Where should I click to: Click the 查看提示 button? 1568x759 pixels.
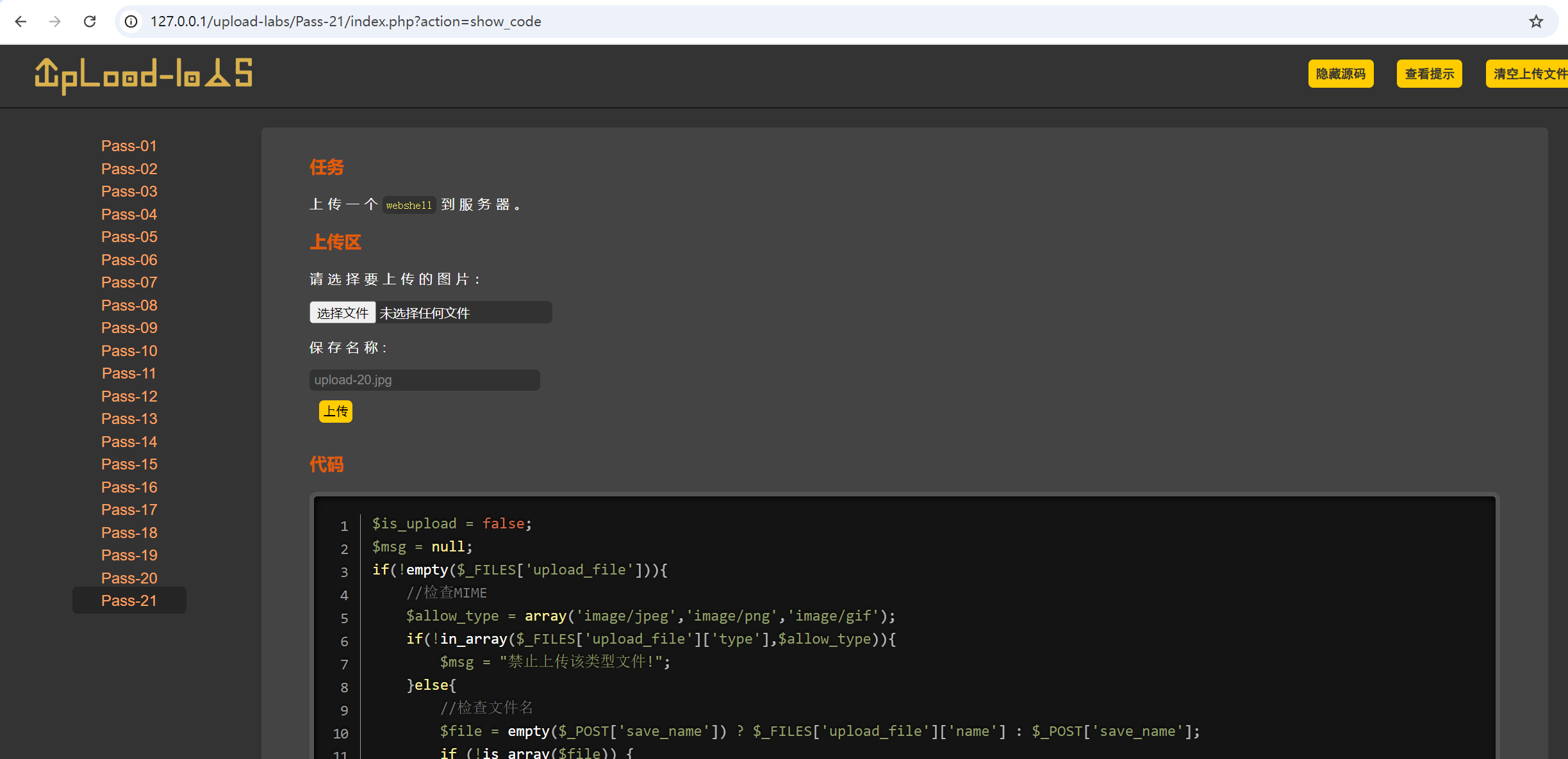coord(1429,74)
